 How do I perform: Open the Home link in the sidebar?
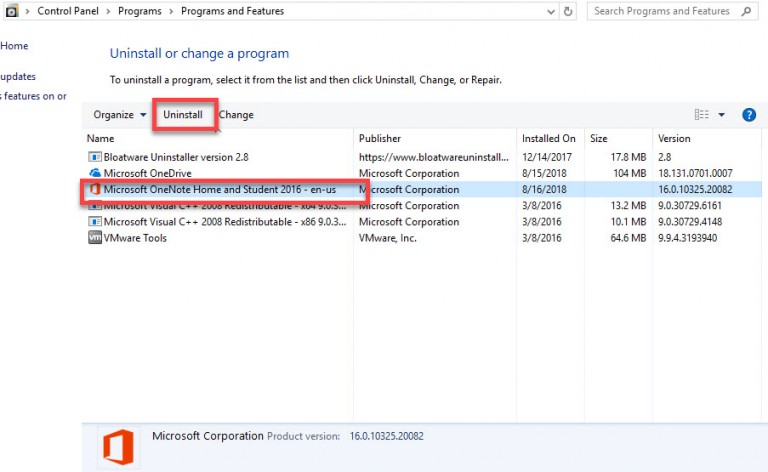pos(14,46)
